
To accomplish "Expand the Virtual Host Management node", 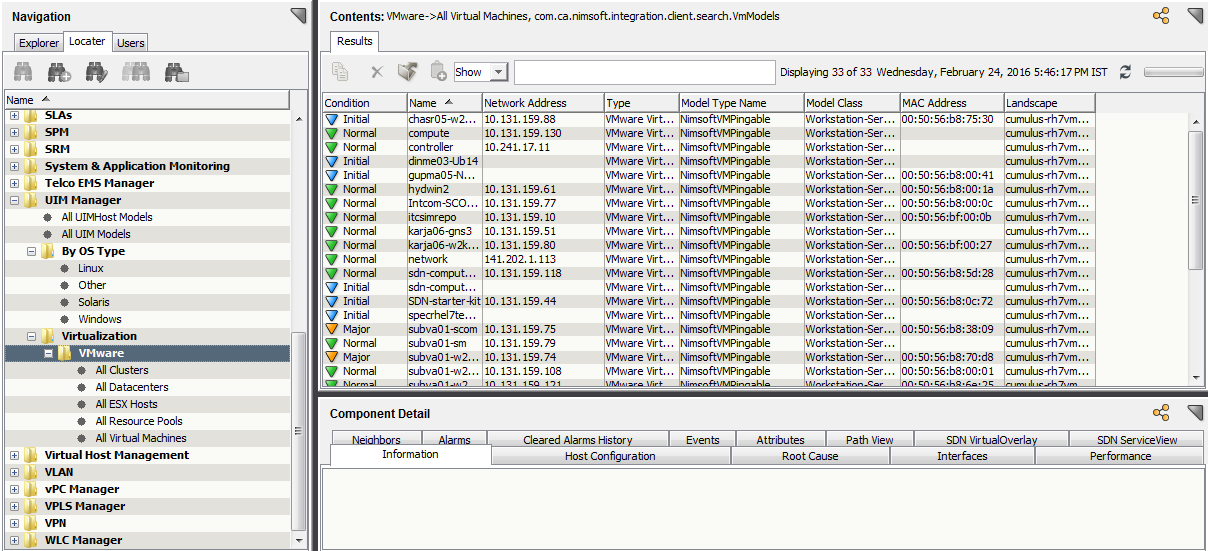I will [14, 455].
